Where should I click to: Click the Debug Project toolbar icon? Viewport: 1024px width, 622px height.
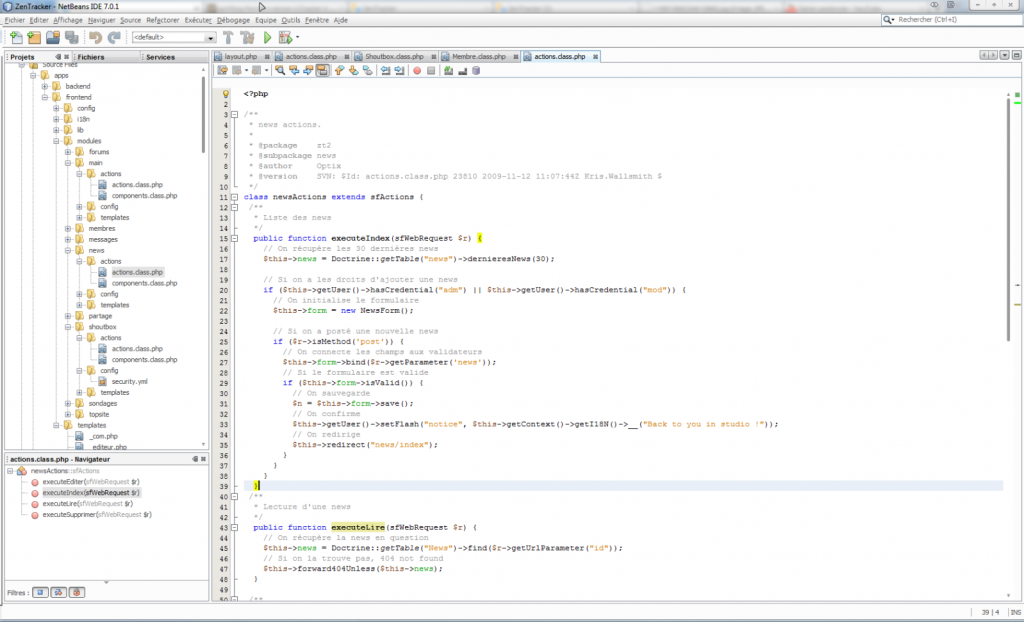point(285,37)
